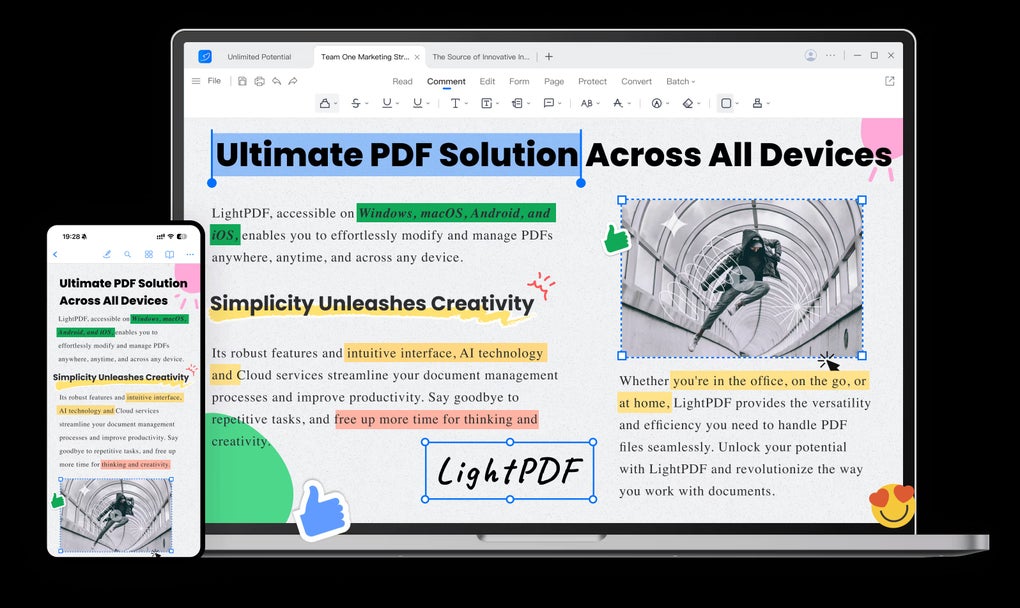Expand the AB tool dropdown arrow
Viewport: 1020px width, 608px height.
tap(598, 104)
